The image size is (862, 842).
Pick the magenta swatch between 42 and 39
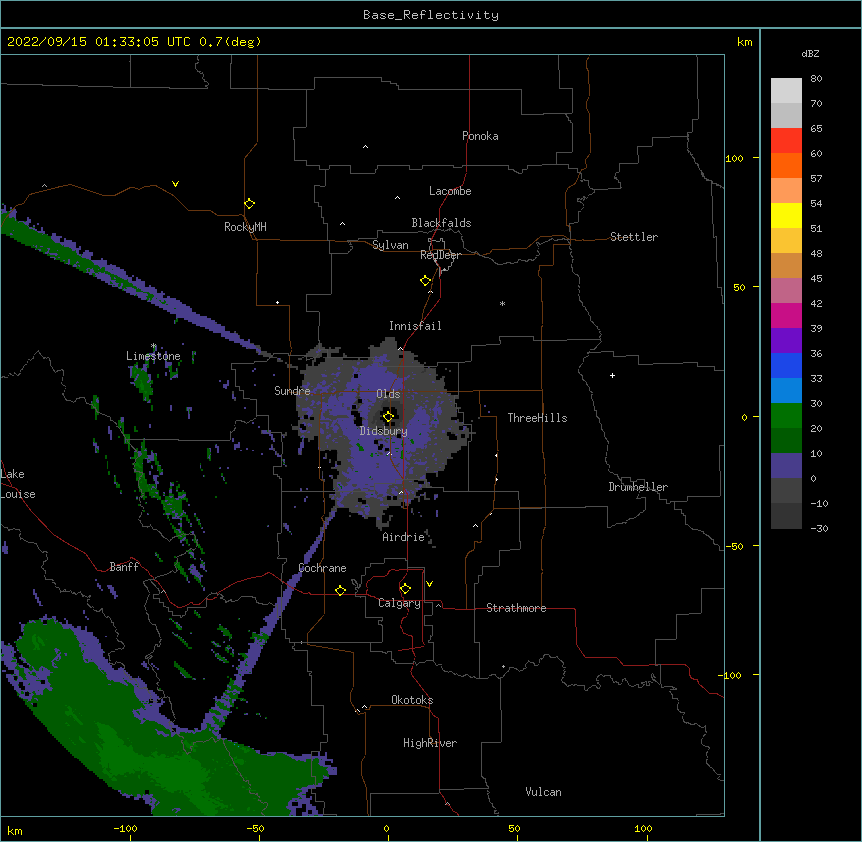(786, 315)
